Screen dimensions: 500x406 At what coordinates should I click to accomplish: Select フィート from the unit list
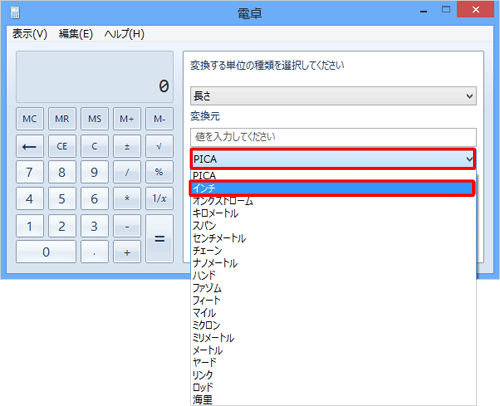(333, 300)
